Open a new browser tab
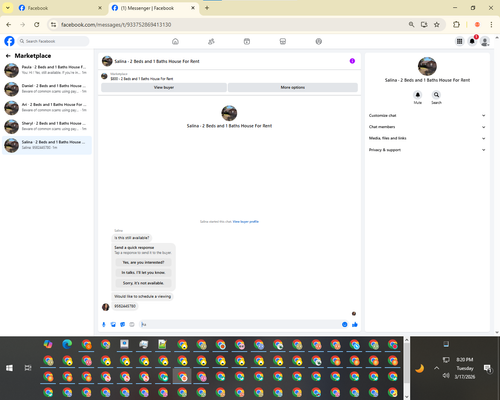Viewport: 500px width, 400px height. 207,8
